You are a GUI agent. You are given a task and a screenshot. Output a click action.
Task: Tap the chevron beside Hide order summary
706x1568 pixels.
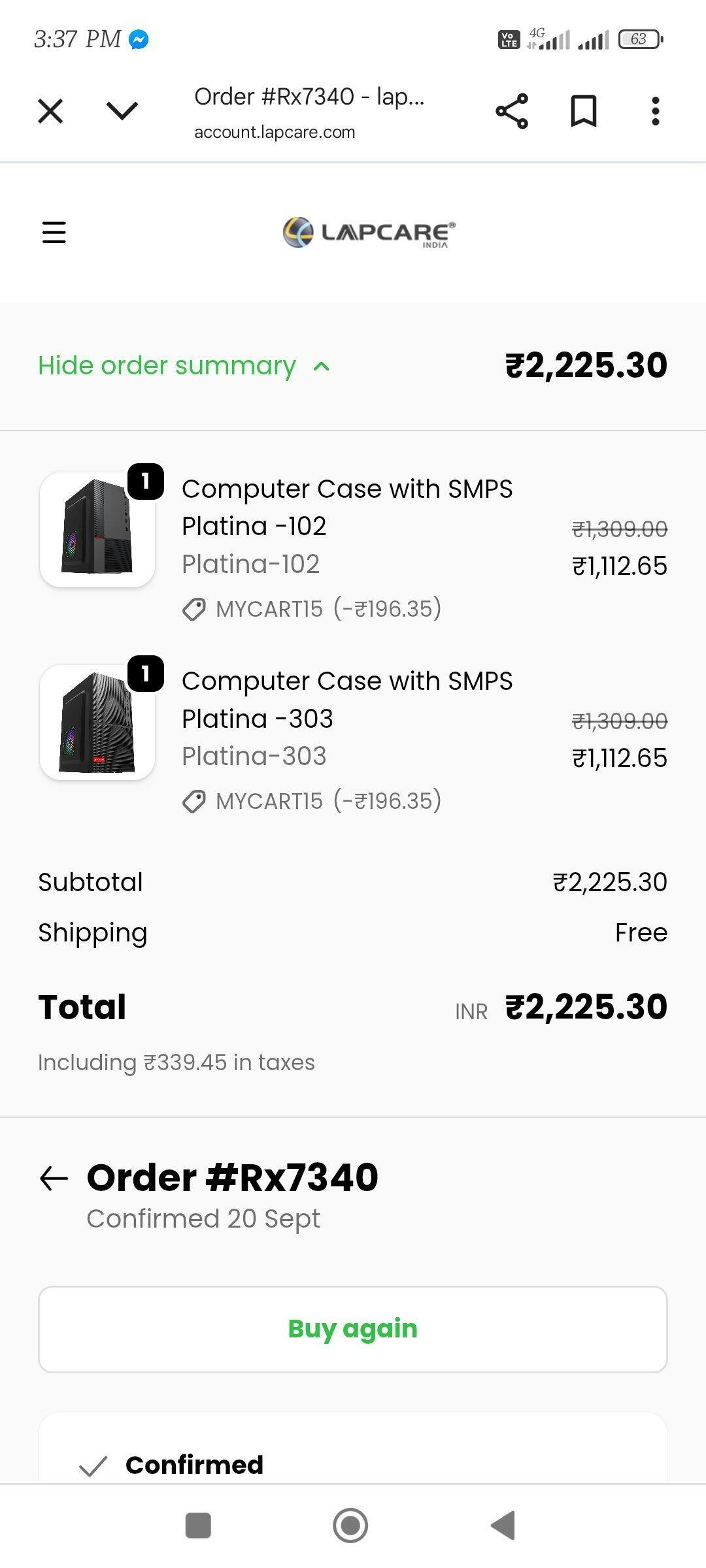click(x=322, y=367)
